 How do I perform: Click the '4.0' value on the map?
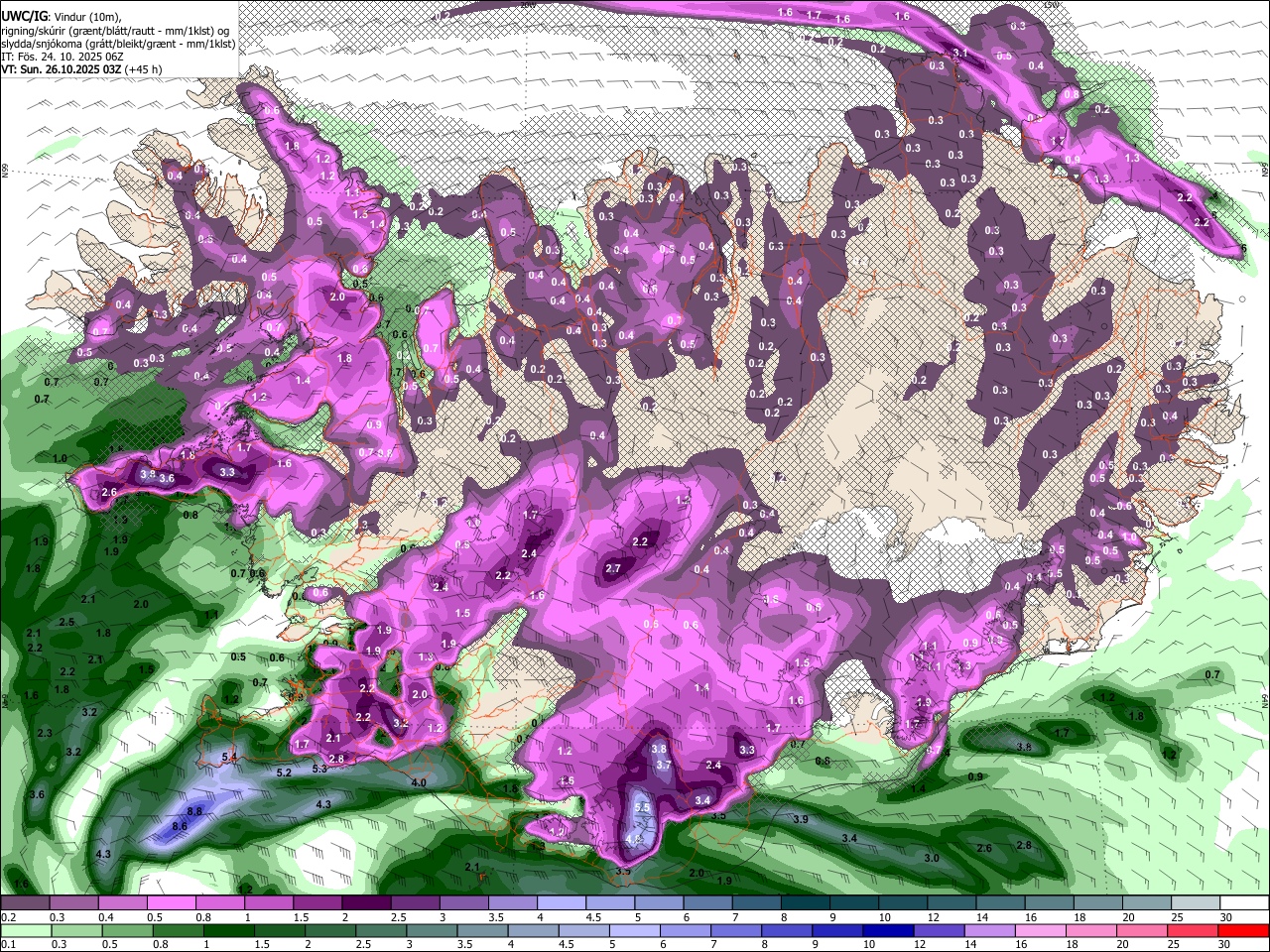point(418,782)
